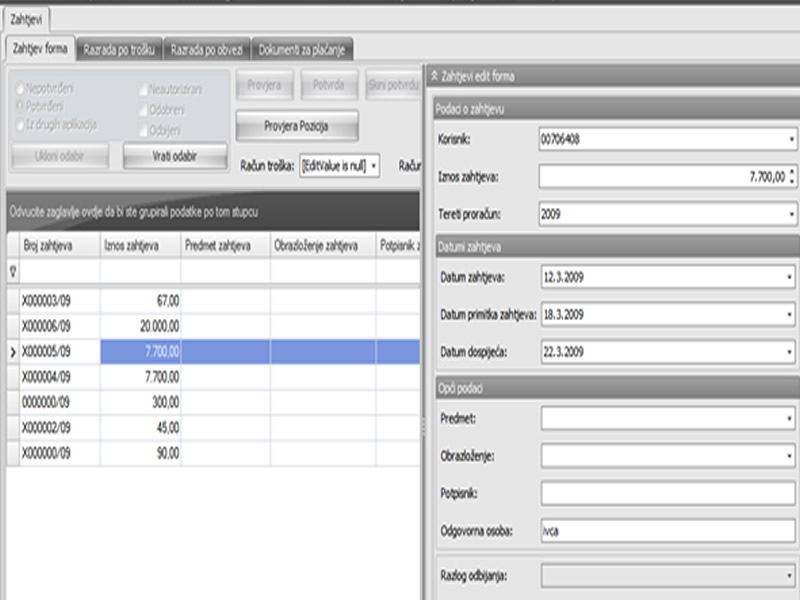Expand the Obrazloženje dropdown

[790, 456]
